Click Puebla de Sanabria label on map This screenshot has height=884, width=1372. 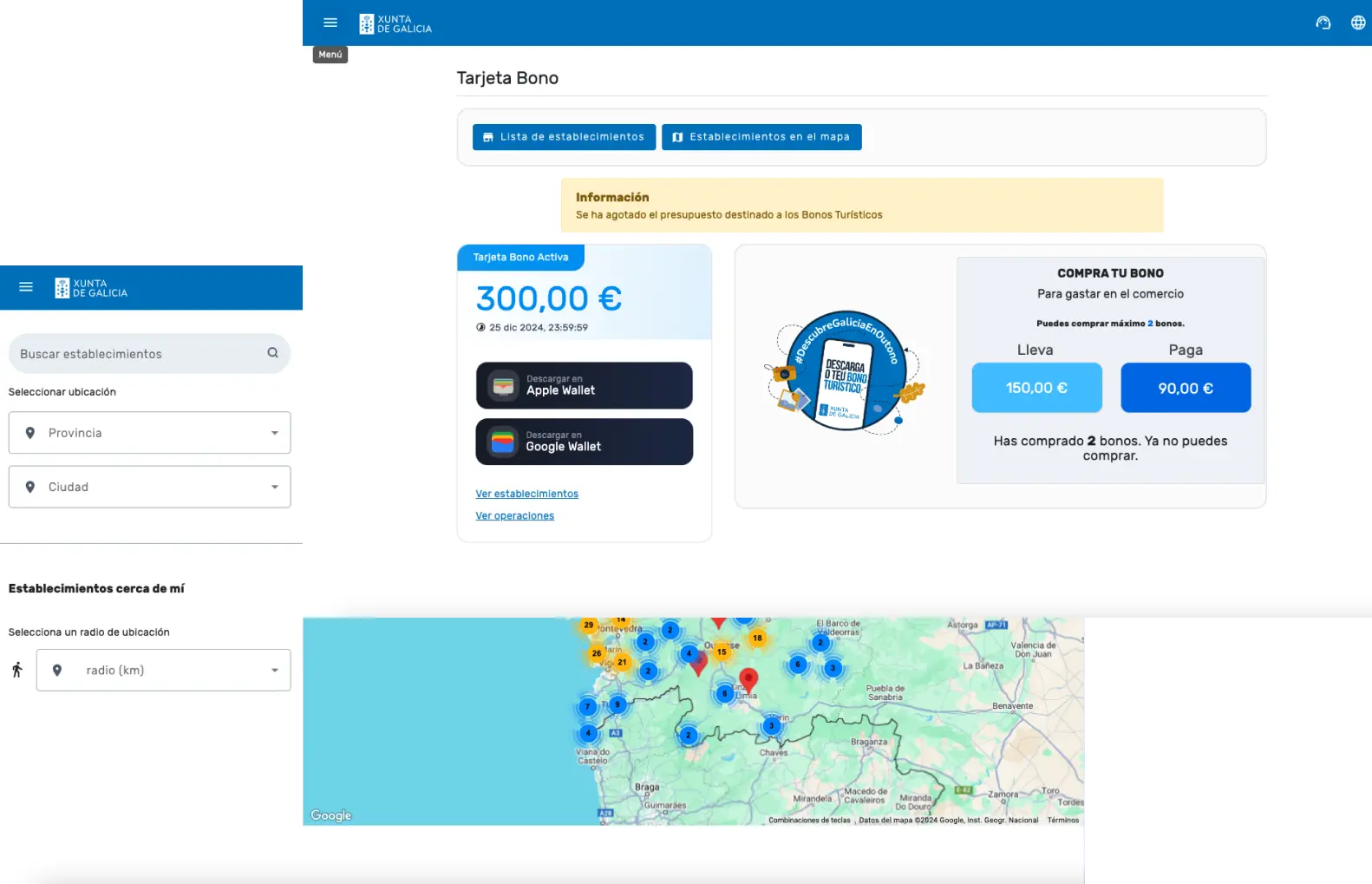click(885, 692)
